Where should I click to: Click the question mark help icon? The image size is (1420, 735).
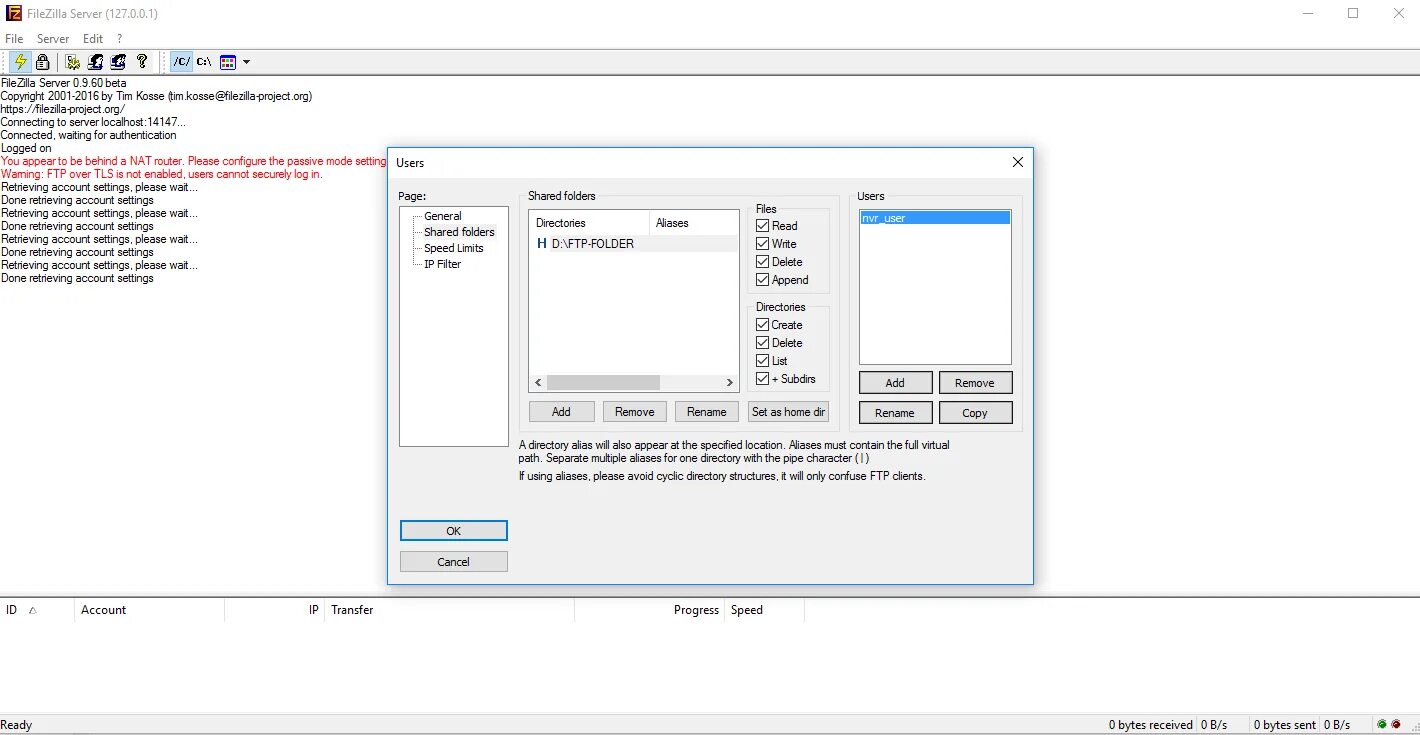click(x=142, y=62)
